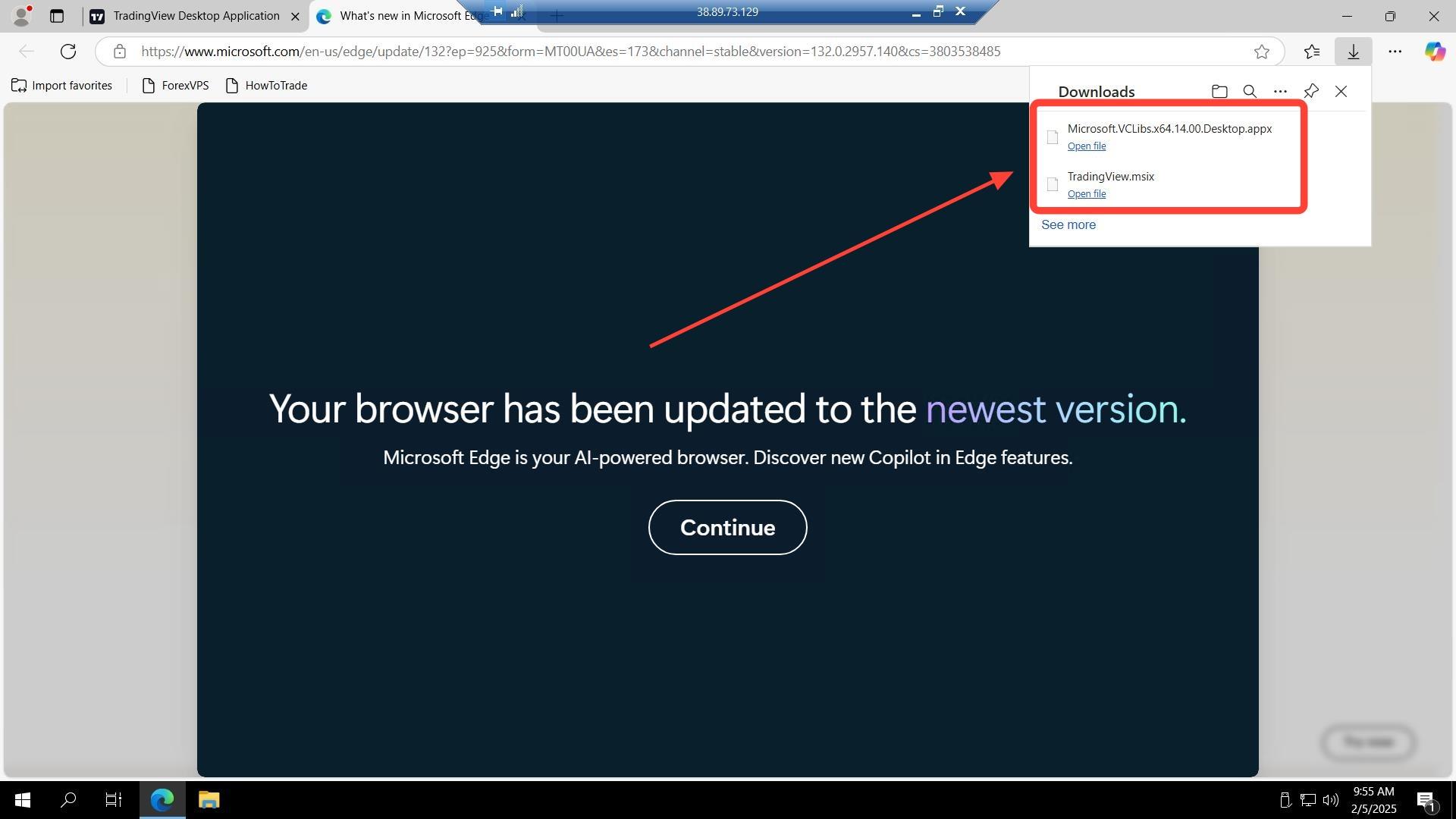Click Import favorites bookmark
The width and height of the screenshot is (1456, 819).
point(62,86)
